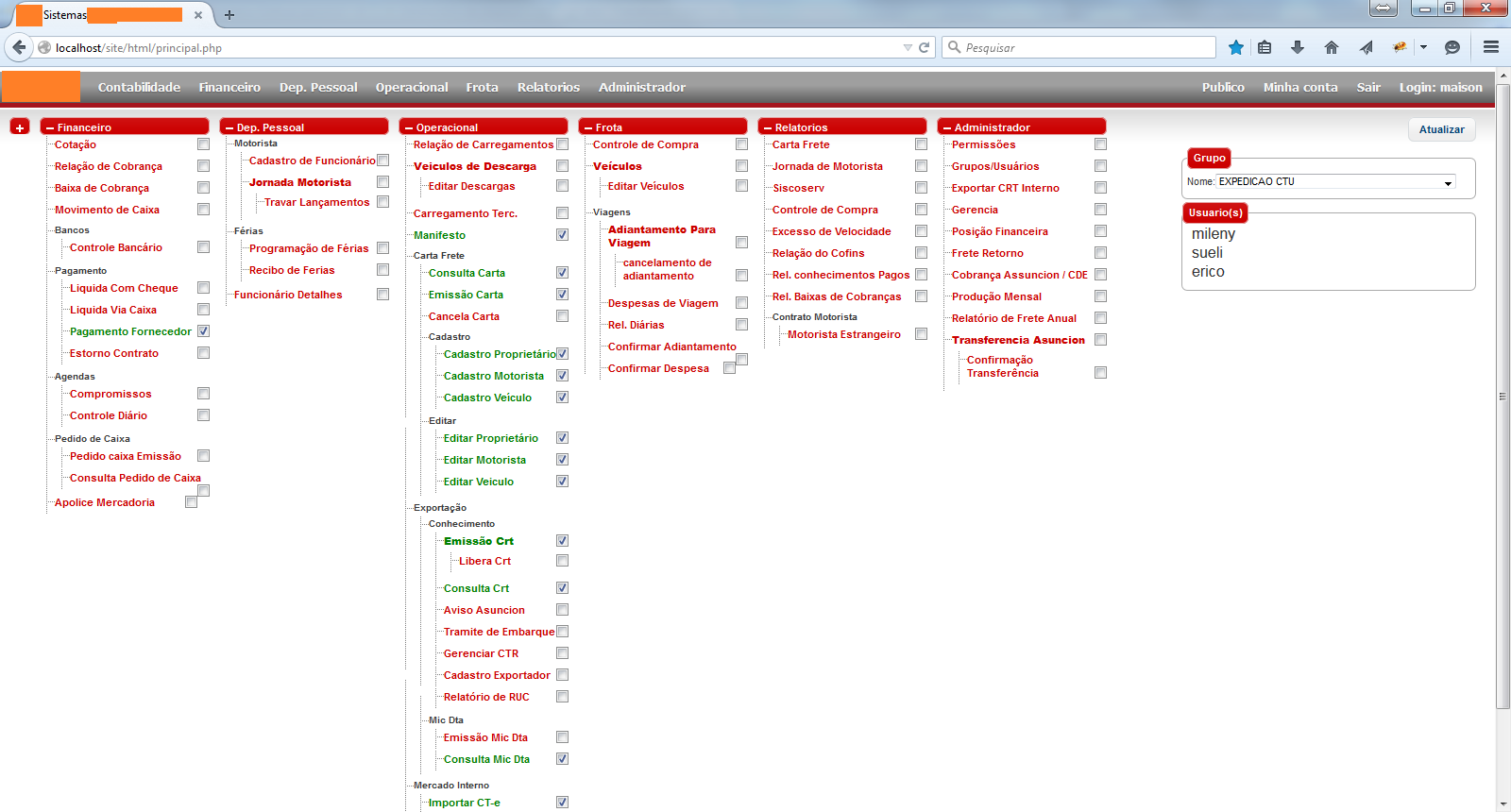
Task: Click the Sair logout link
Action: [1368, 87]
